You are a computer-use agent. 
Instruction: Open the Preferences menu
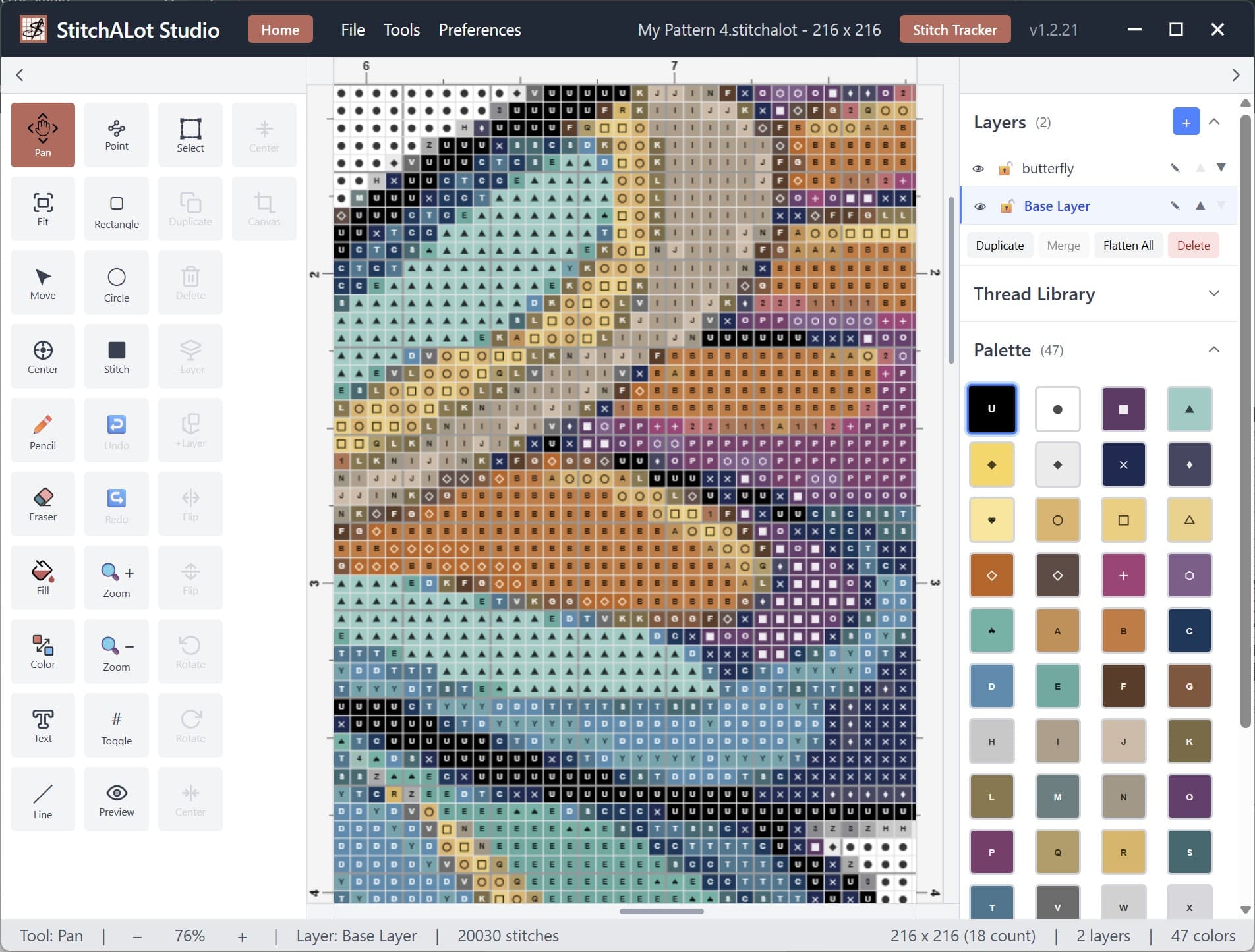[x=480, y=30]
